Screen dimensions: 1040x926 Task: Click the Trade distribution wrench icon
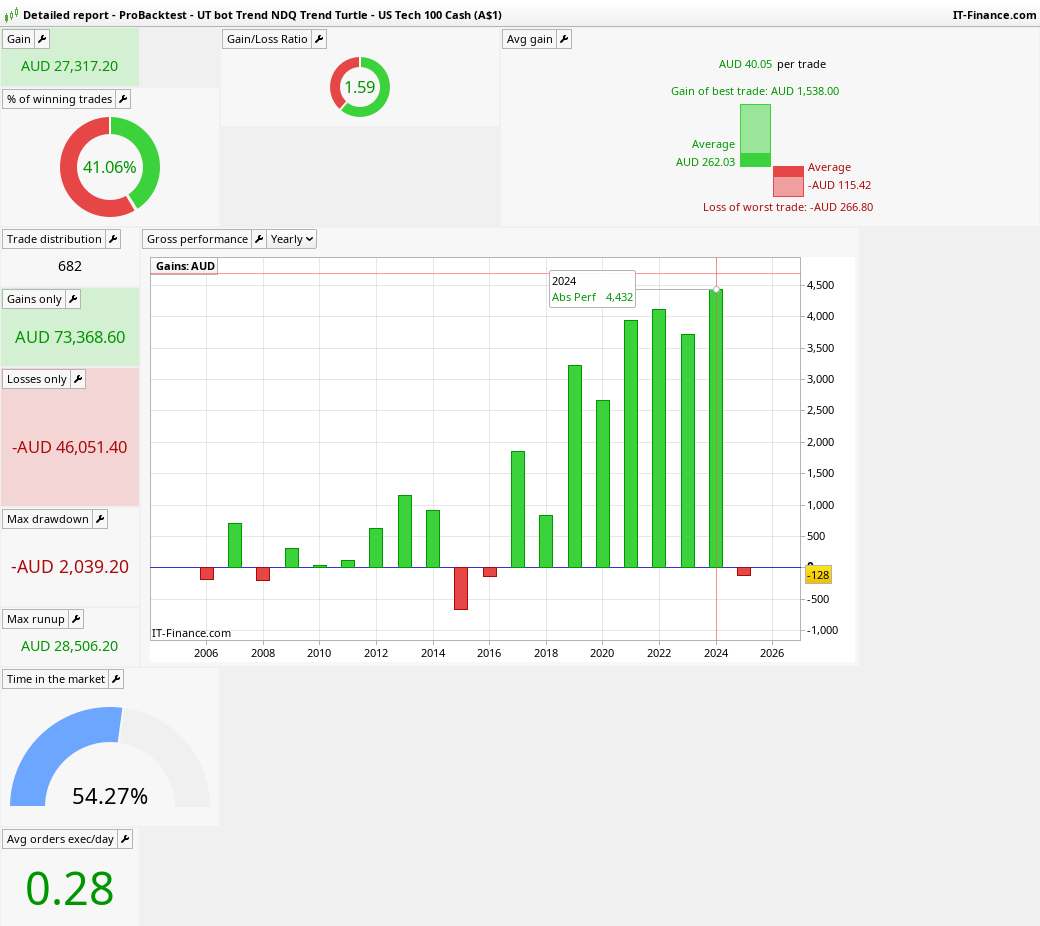[x=113, y=239]
